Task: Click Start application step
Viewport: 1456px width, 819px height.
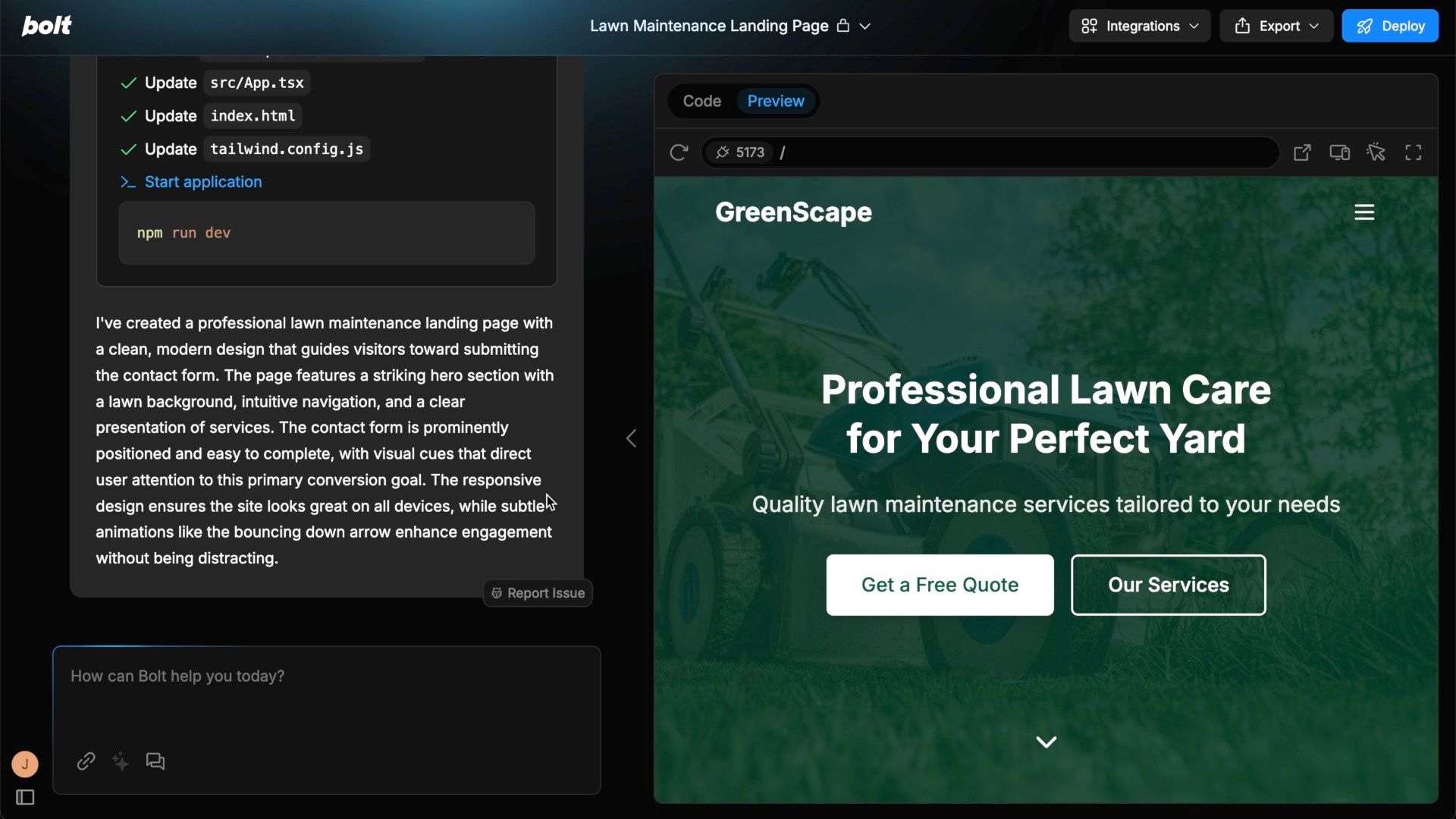Action: 203,182
